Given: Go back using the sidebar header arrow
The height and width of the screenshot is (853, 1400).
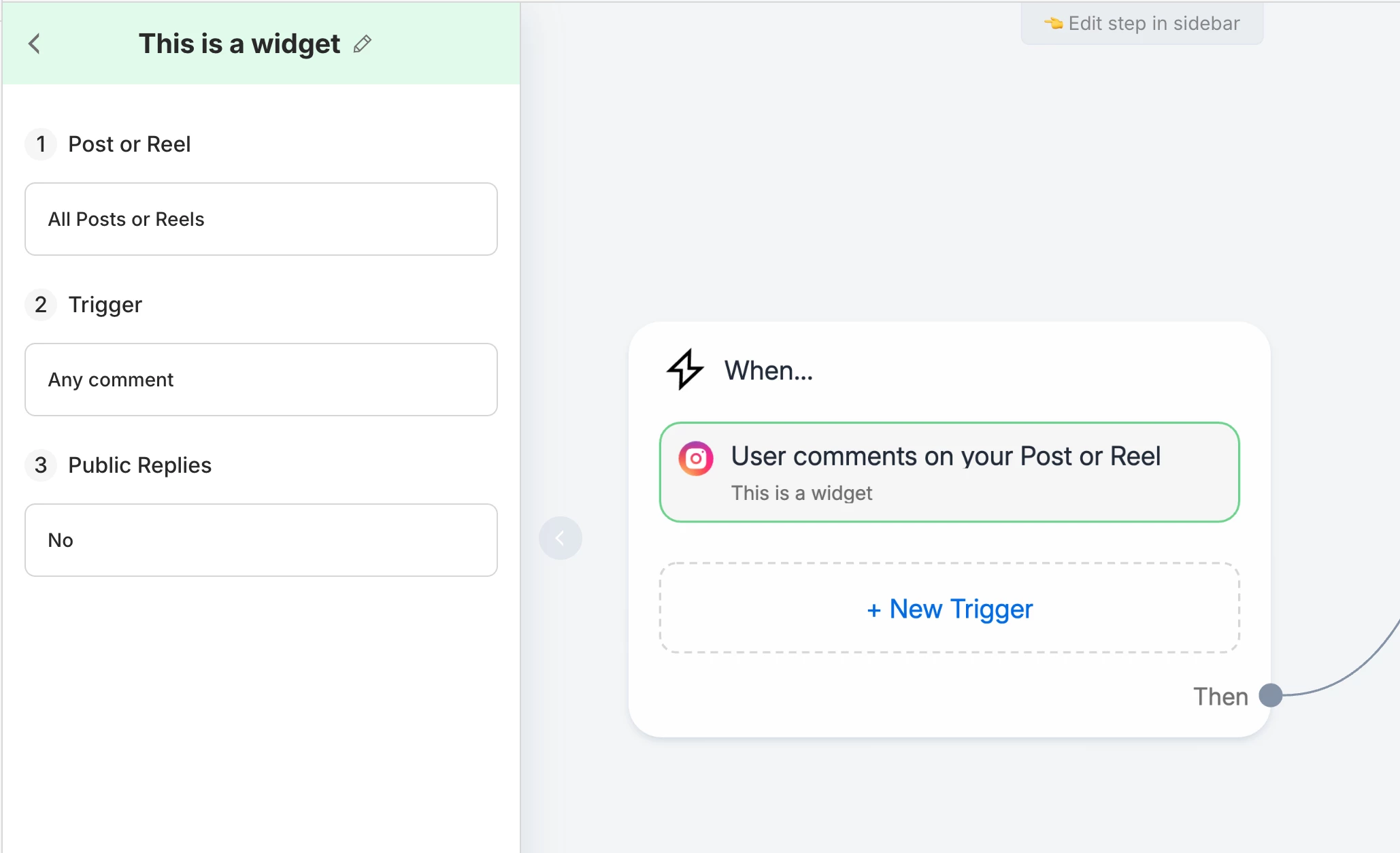Looking at the screenshot, I should pos(35,44).
